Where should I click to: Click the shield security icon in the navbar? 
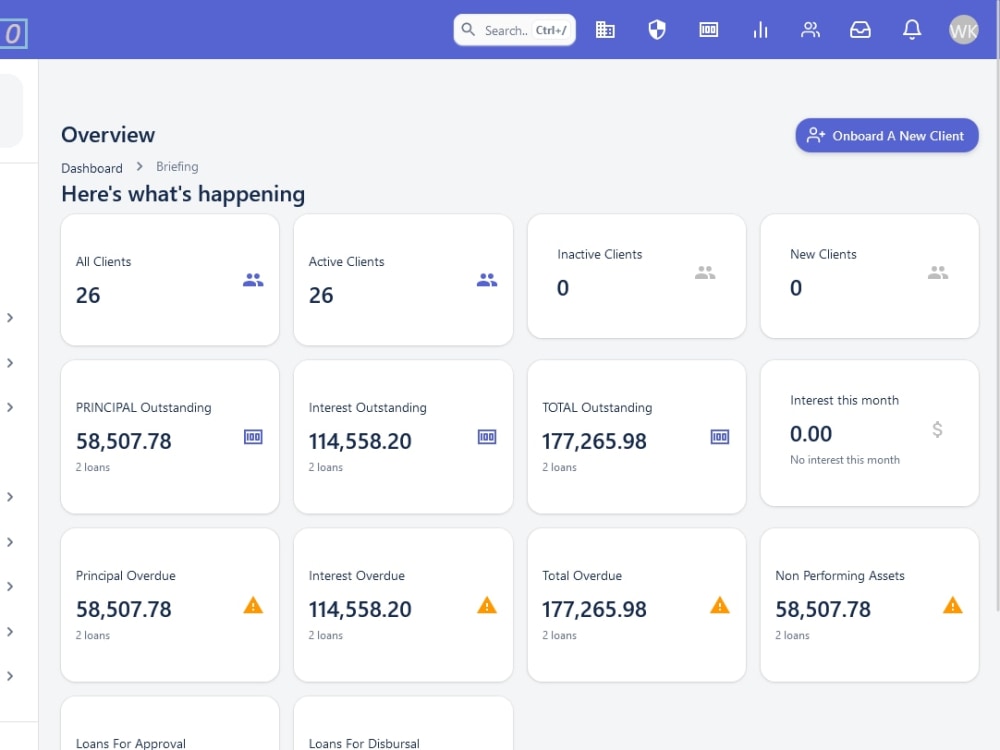[x=656, y=29]
